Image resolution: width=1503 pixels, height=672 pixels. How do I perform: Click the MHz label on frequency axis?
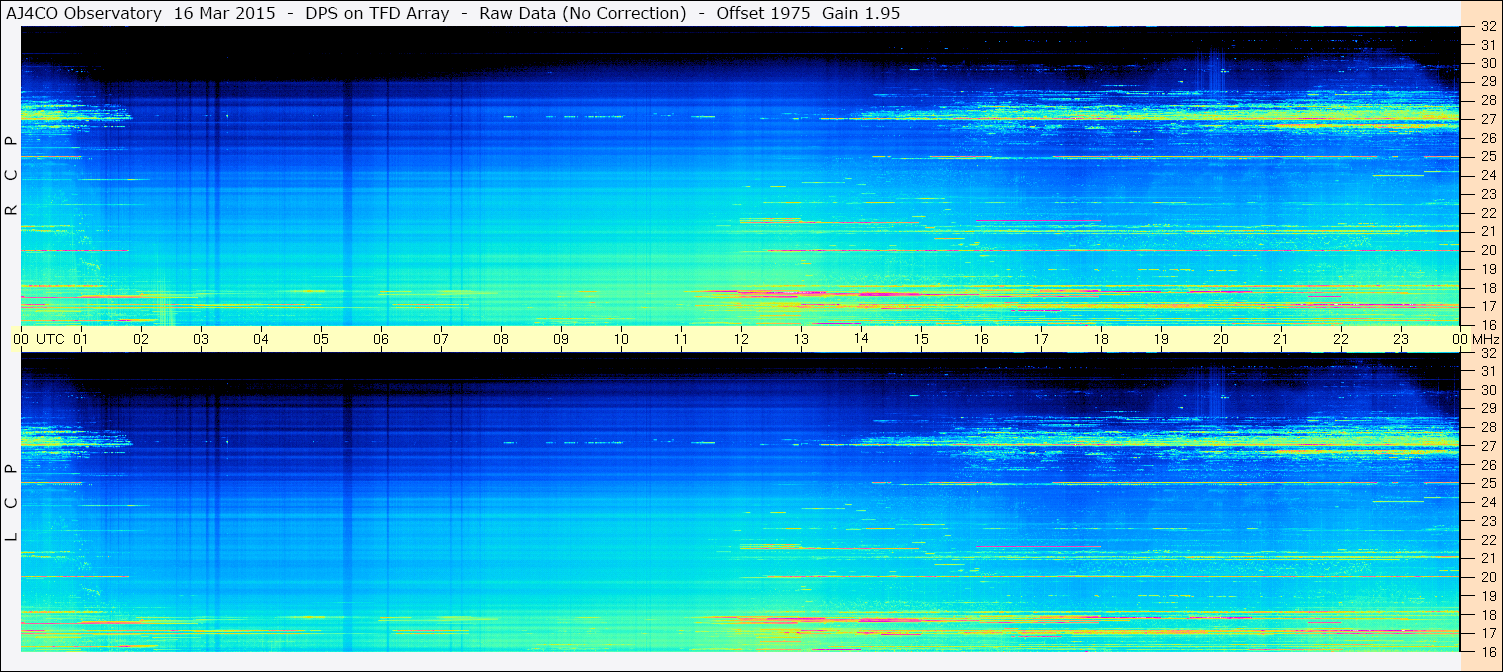pyautogui.click(x=1485, y=339)
